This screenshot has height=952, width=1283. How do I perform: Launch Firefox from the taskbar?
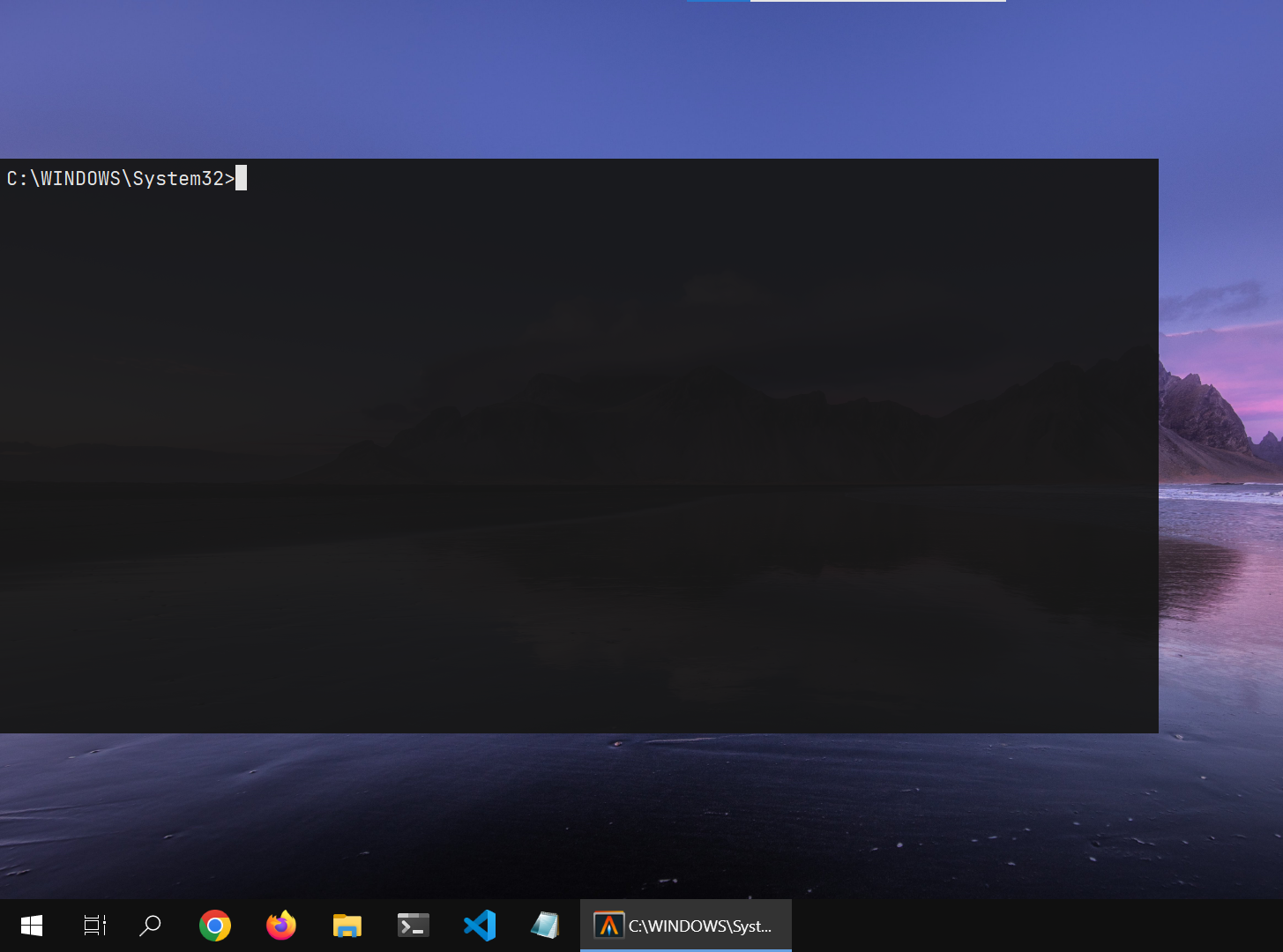pos(280,925)
